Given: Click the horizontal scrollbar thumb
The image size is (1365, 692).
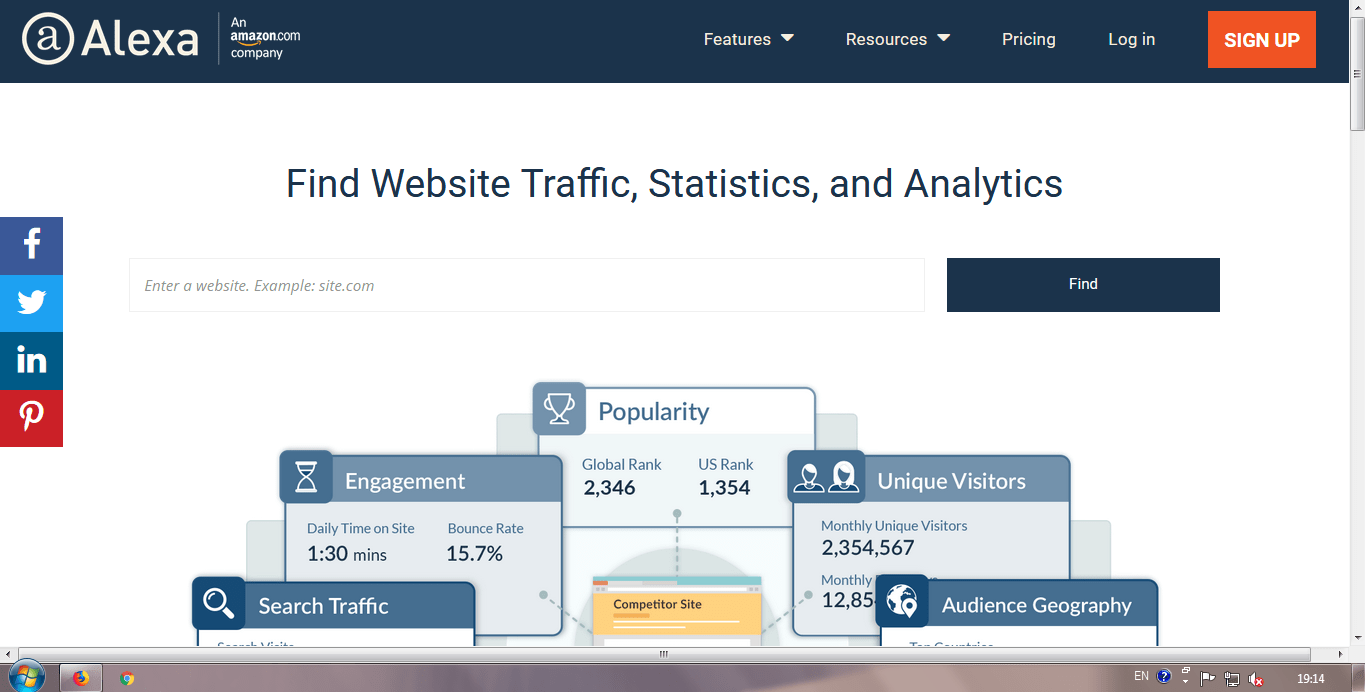Looking at the screenshot, I should click(x=663, y=654).
